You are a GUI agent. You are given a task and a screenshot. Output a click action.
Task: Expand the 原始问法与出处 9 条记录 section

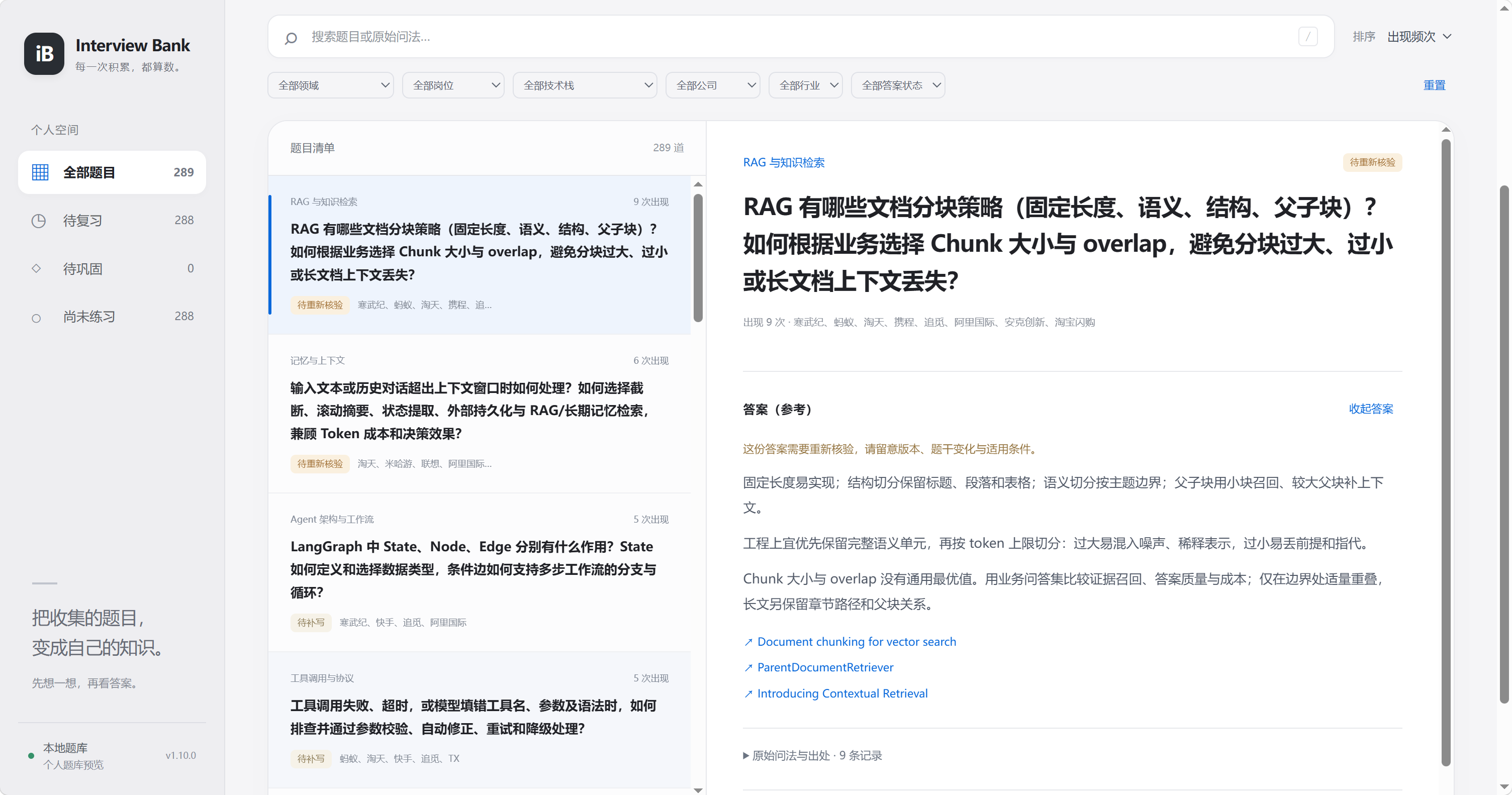coord(812,755)
